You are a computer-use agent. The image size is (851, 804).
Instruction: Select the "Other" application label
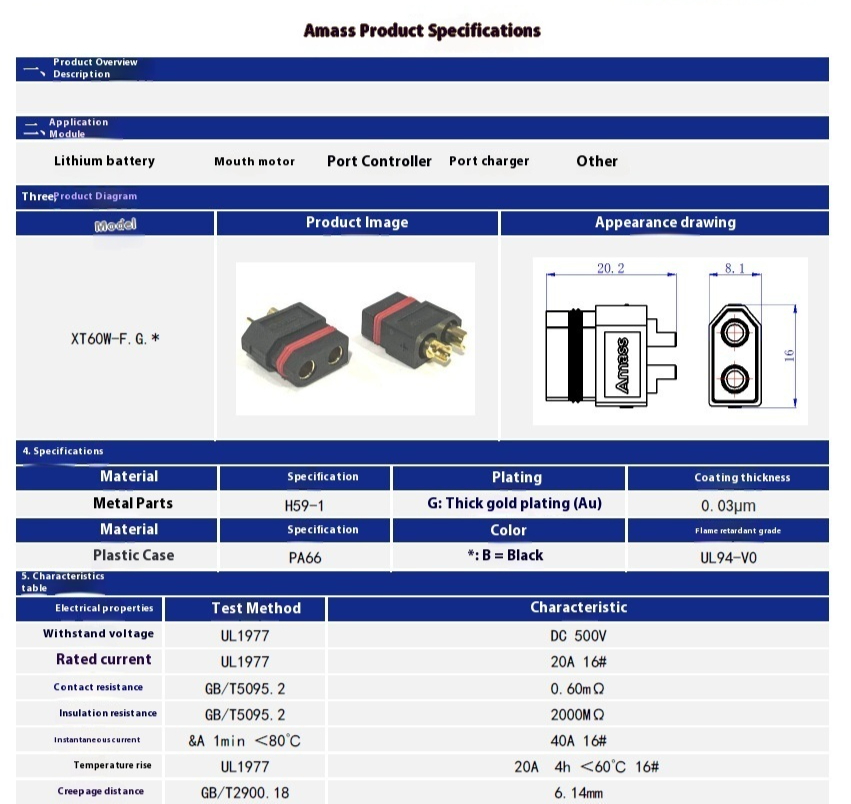[597, 161]
